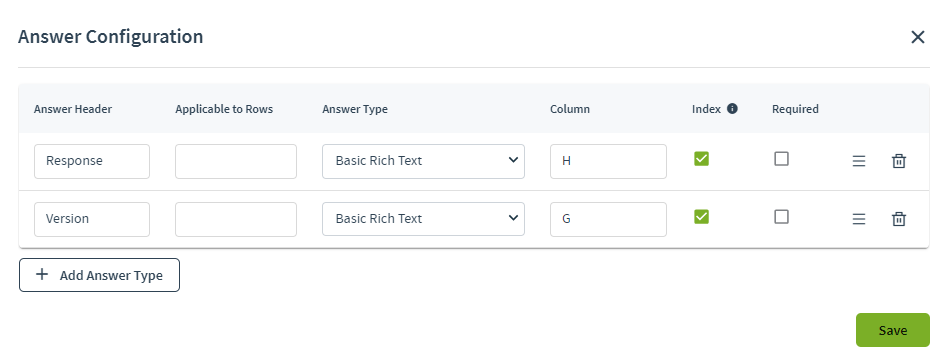The image size is (948, 364).
Task: Focus Applicable to Rows field for Version
Action: coord(236,219)
